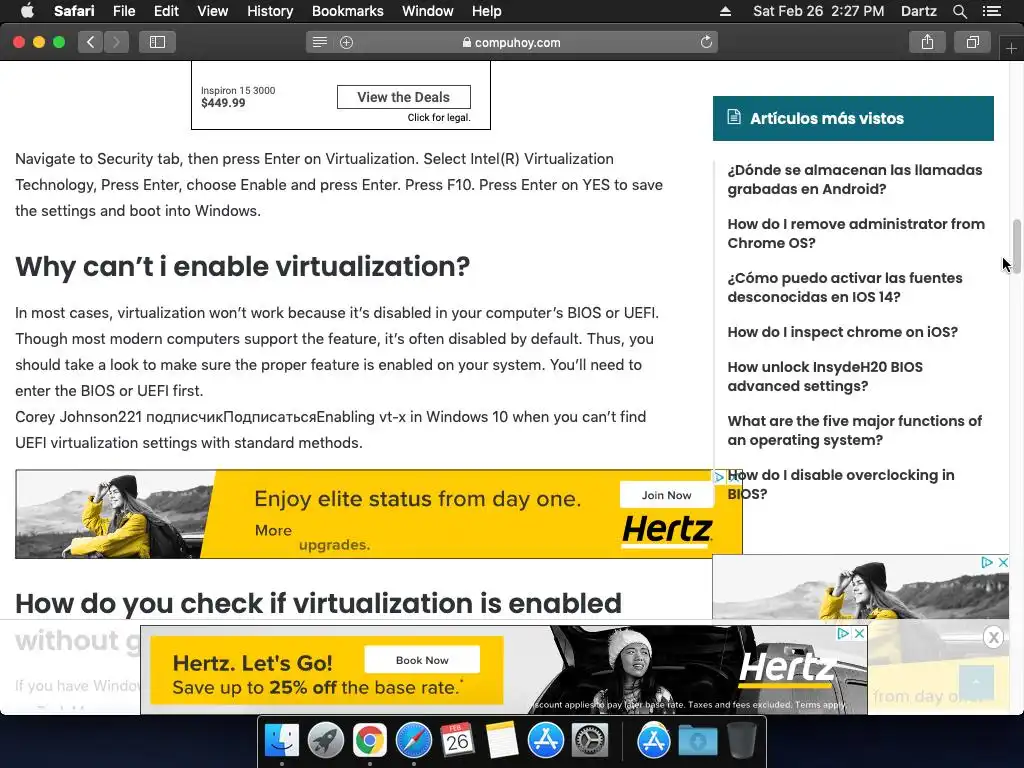Show the Safari sidebar
Image resolution: width=1024 pixels, height=768 pixels.
click(157, 42)
